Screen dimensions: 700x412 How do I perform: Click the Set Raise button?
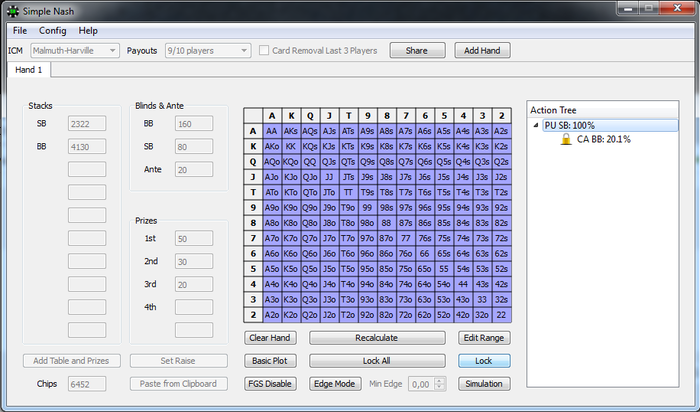click(179, 361)
